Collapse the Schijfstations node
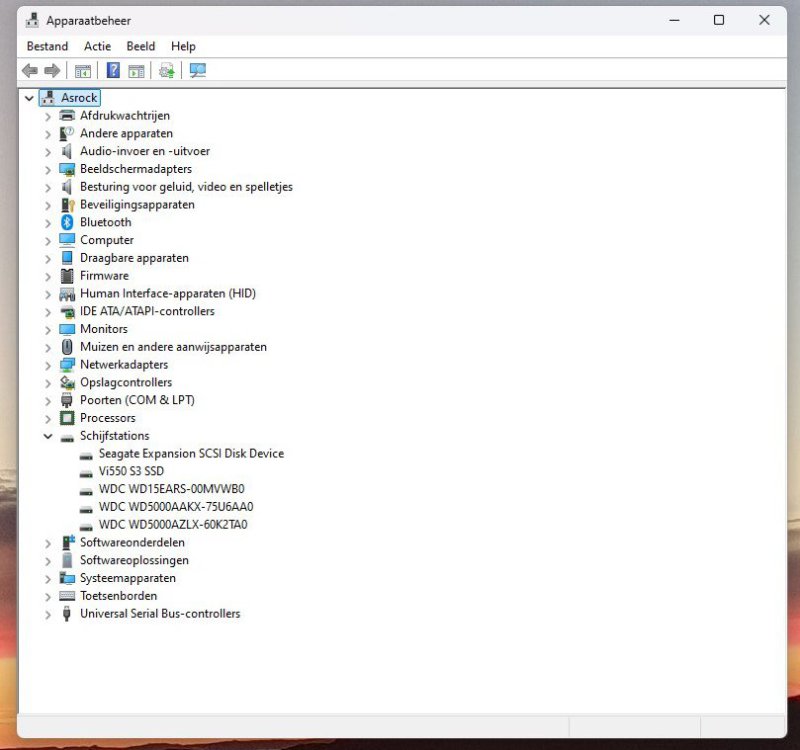800x750 pixels. click(48, 436)
